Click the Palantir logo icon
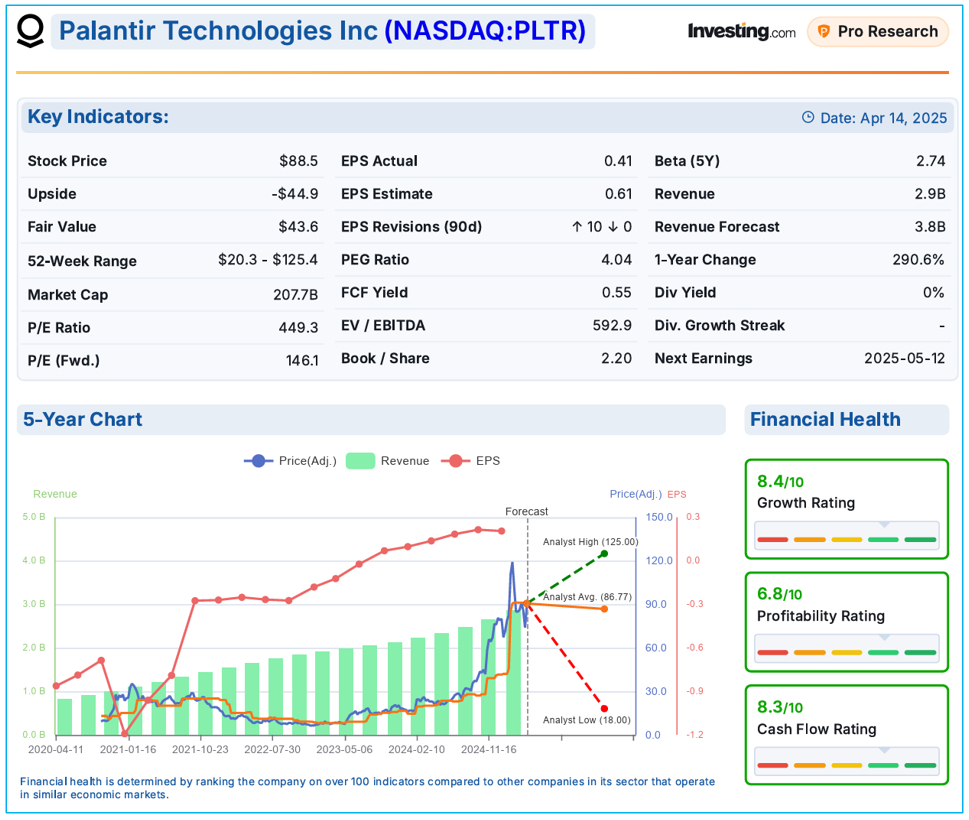This screenshot has width=969, height=820. (x=30, y=31)
